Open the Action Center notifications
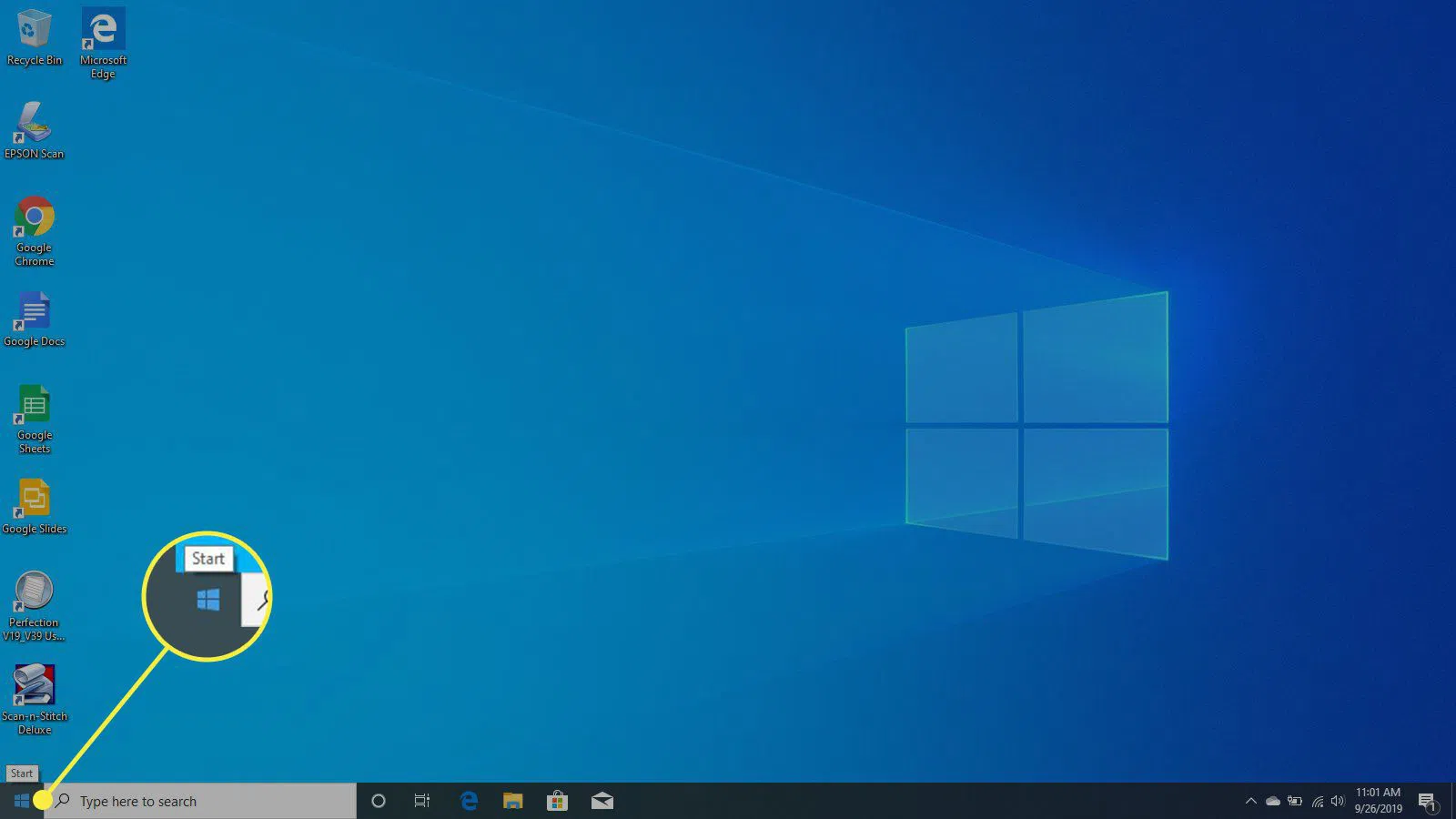Image resolution: width=1456 pixels, height=819 pixels. tap(1427, 801)
